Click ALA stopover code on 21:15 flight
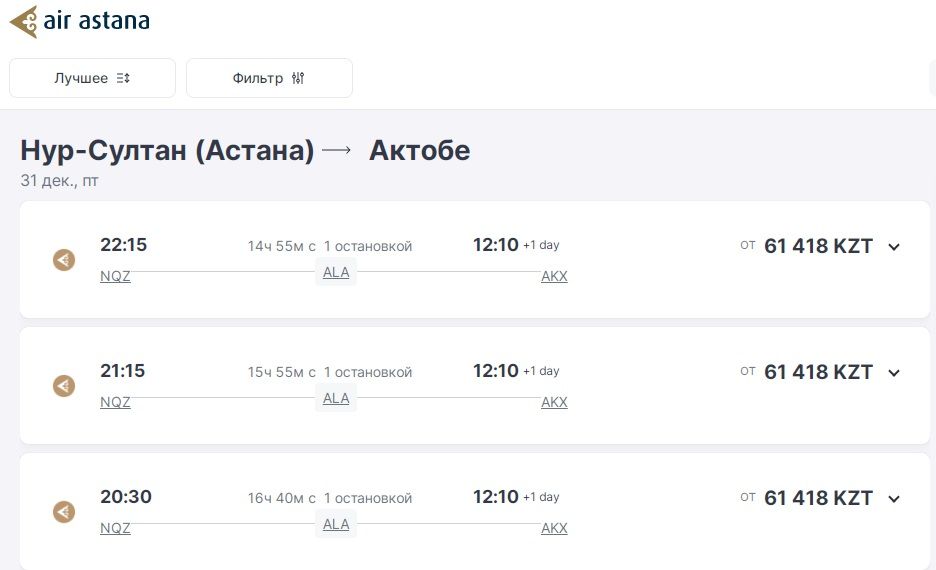 pyautogui.click(x=336, y=398)
